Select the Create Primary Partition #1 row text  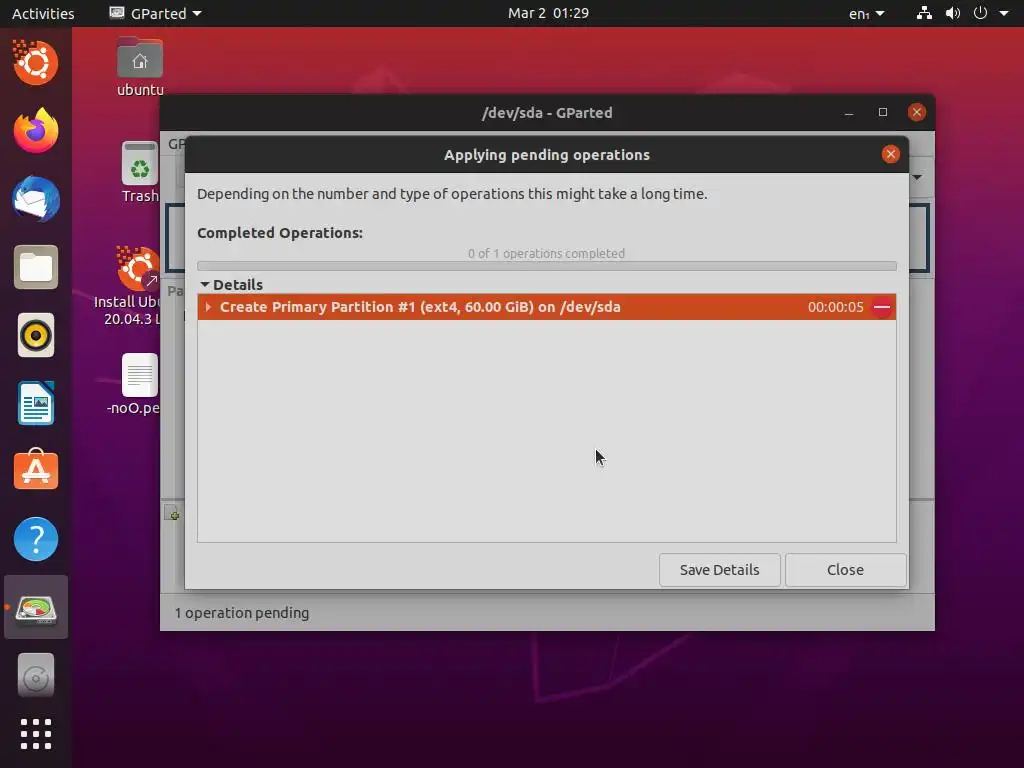[420, 307]
